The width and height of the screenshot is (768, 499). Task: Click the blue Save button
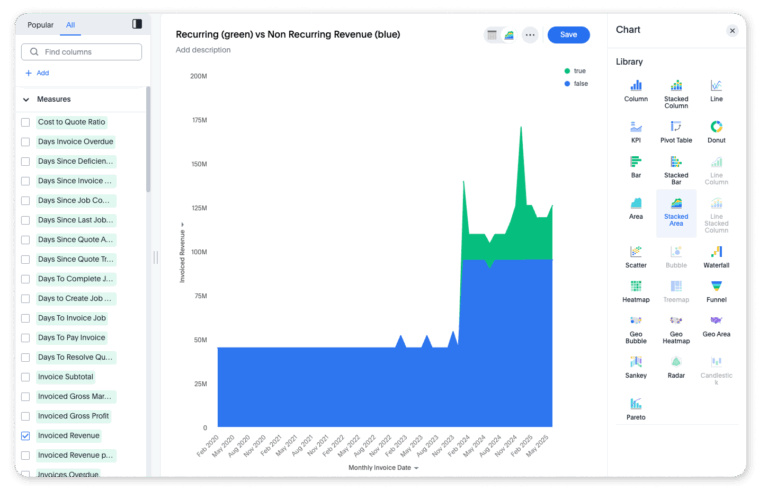pos(568,35)
